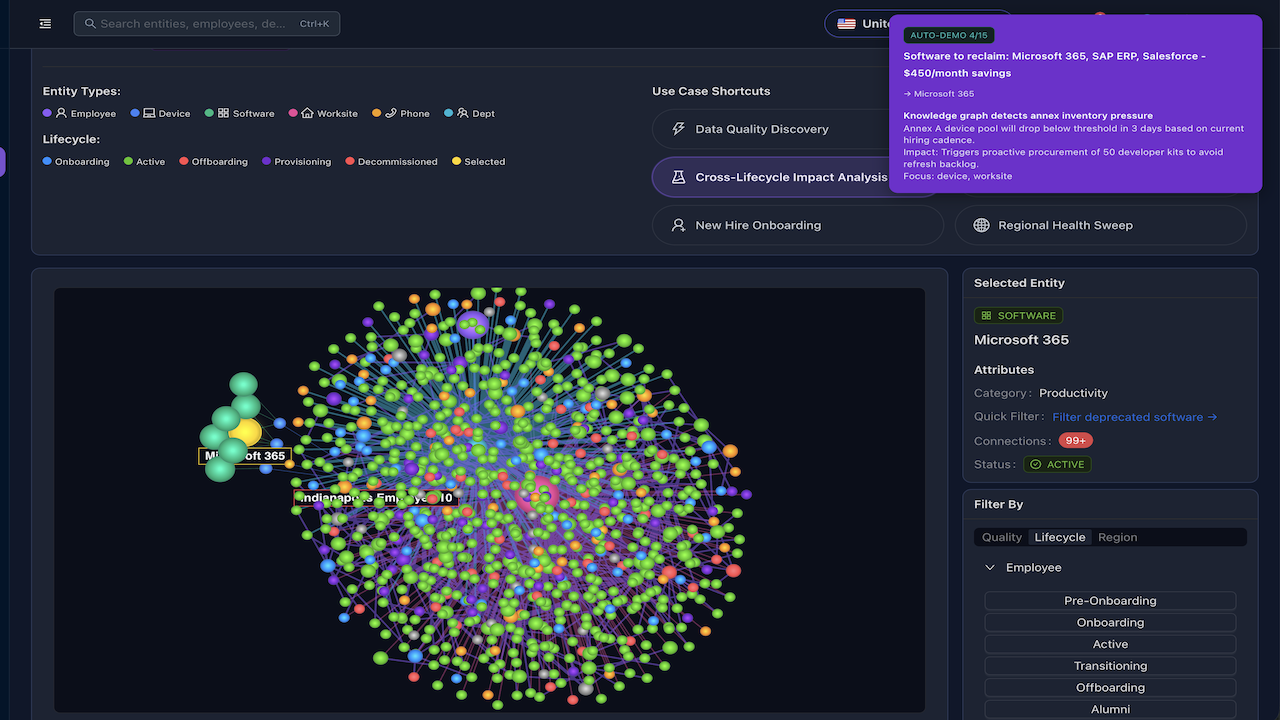Open the sidebar menu toggle icon
Screen dimensions: 1280x720
coord(45,24)
